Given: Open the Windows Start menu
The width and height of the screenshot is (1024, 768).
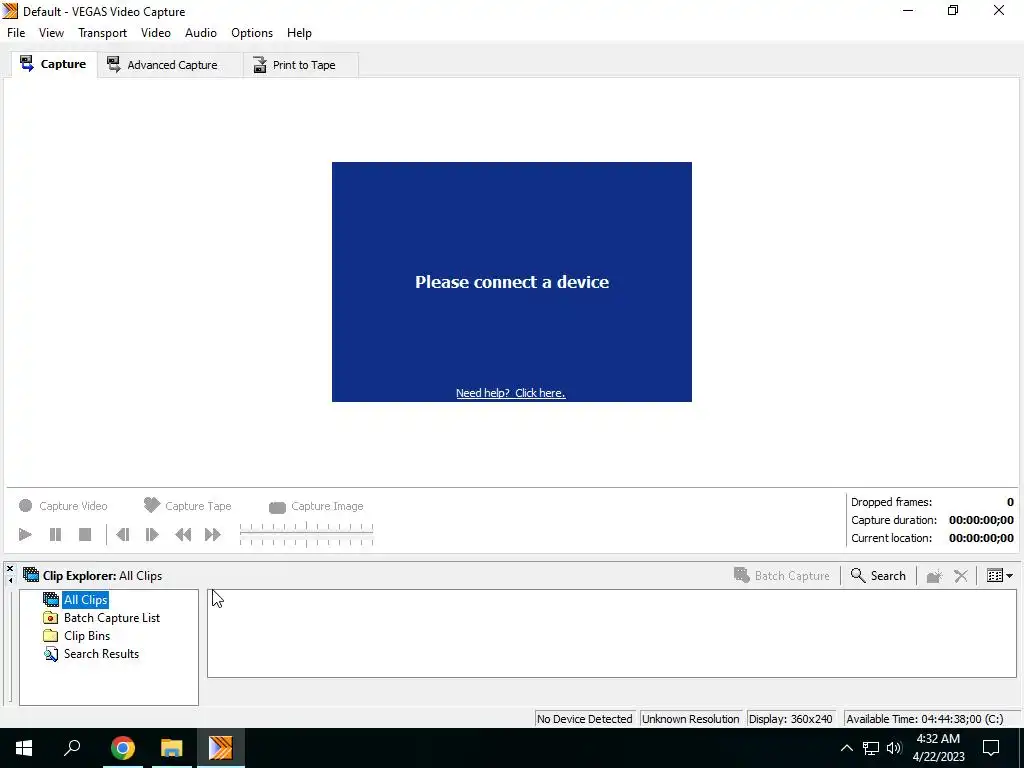Looking at the screenshot, I should point(24,748).
